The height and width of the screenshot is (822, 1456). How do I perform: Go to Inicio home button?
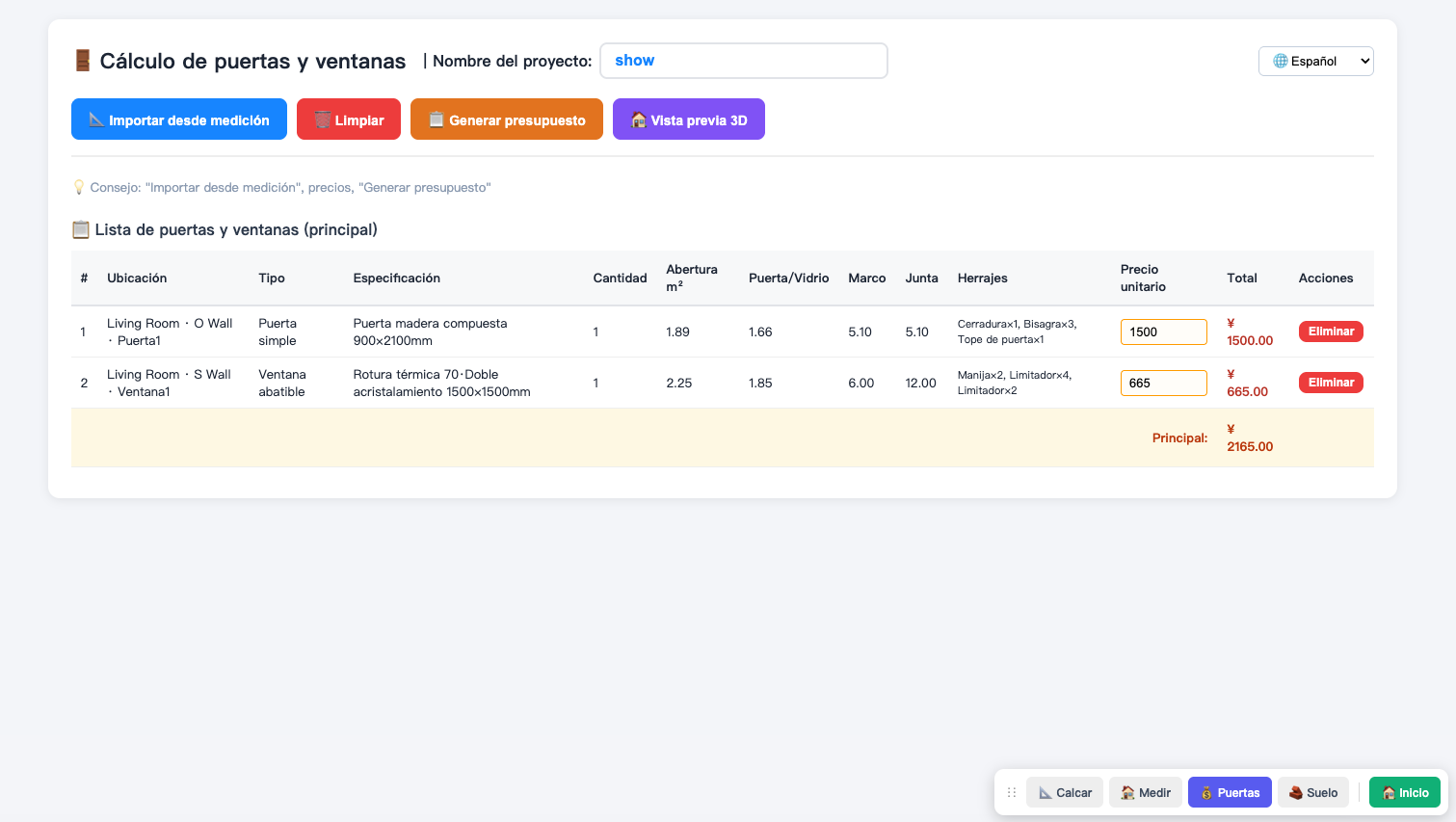pos(1405,792)
